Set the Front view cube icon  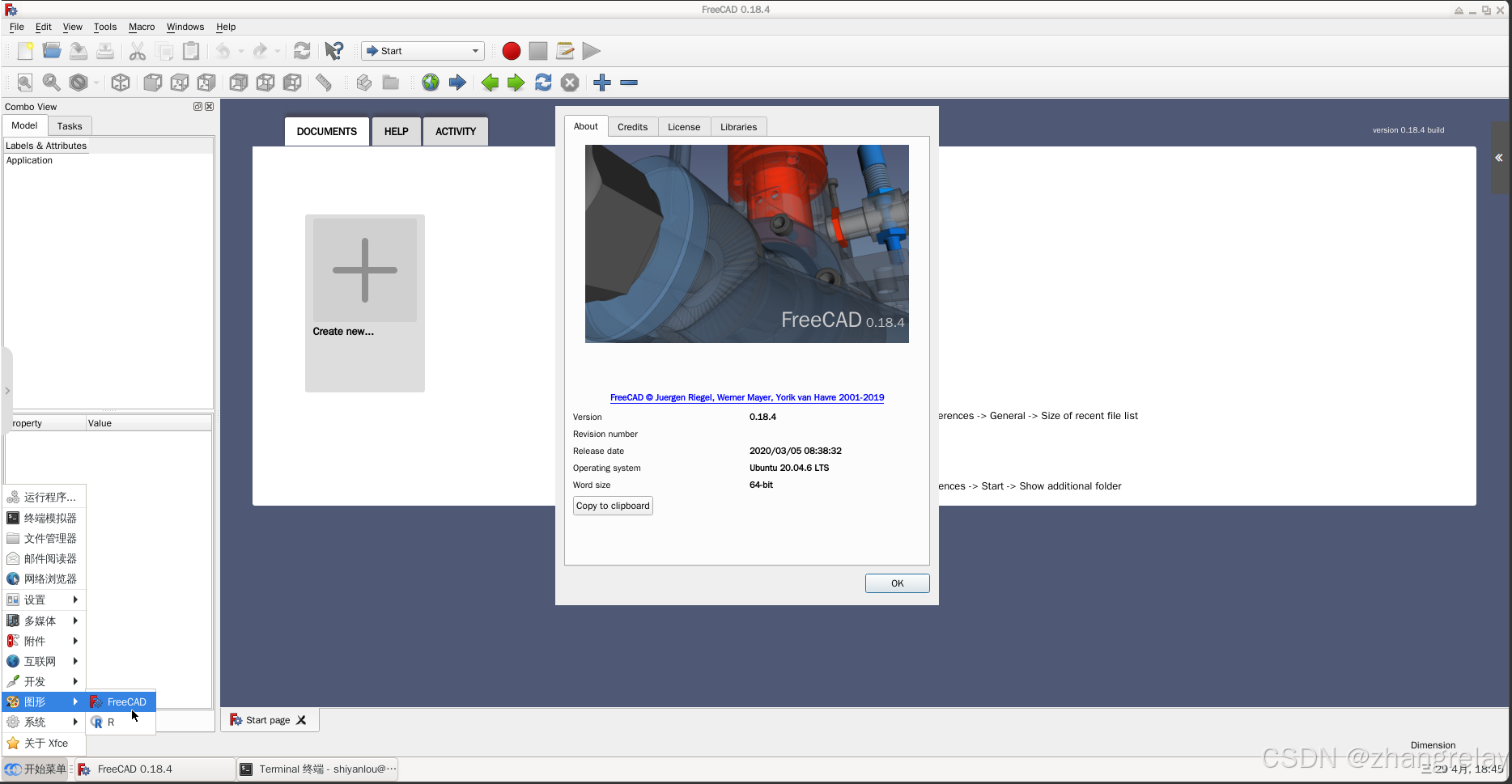(153, 83)
